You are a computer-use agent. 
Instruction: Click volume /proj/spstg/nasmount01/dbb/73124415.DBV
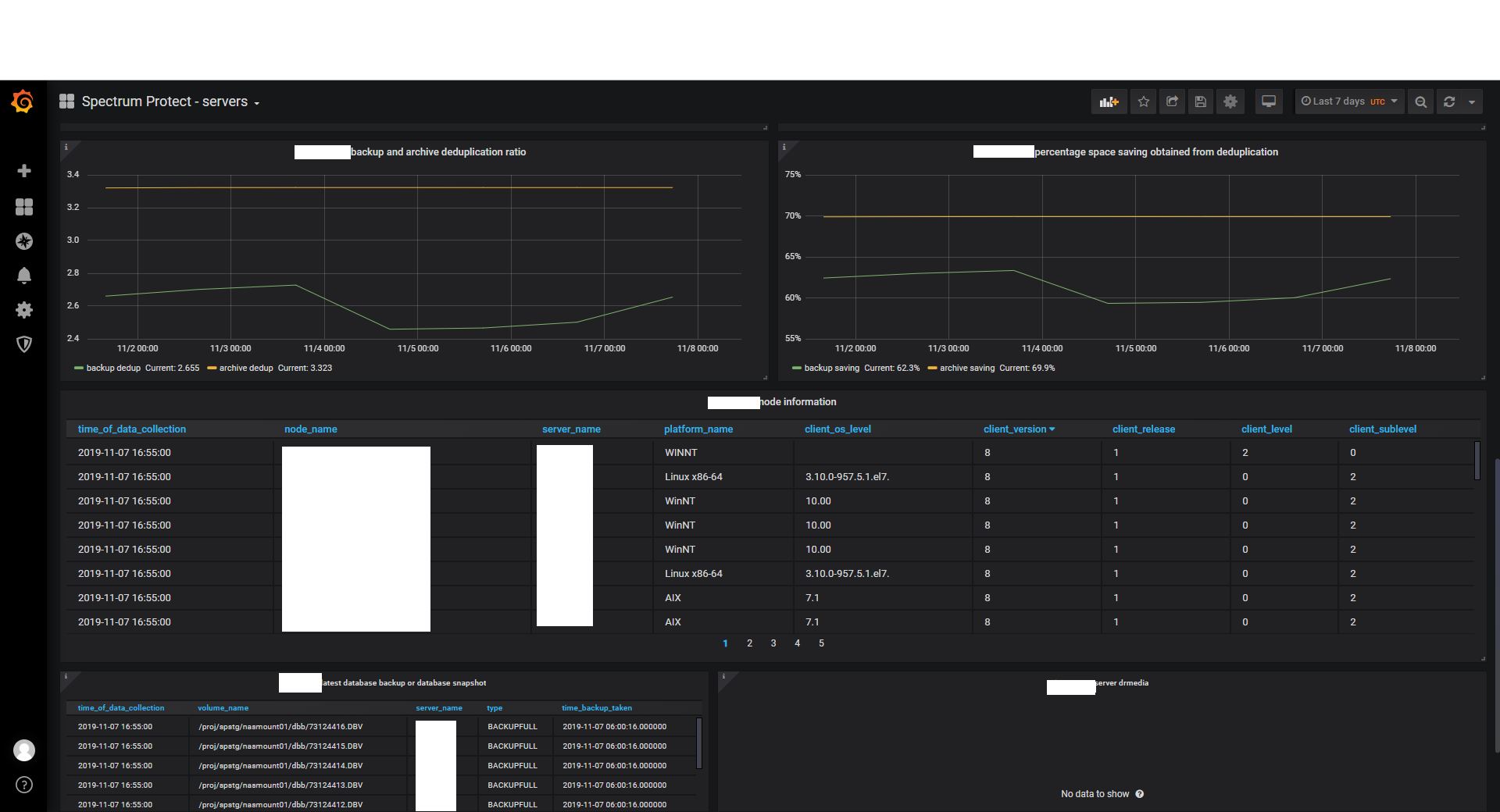280,746
